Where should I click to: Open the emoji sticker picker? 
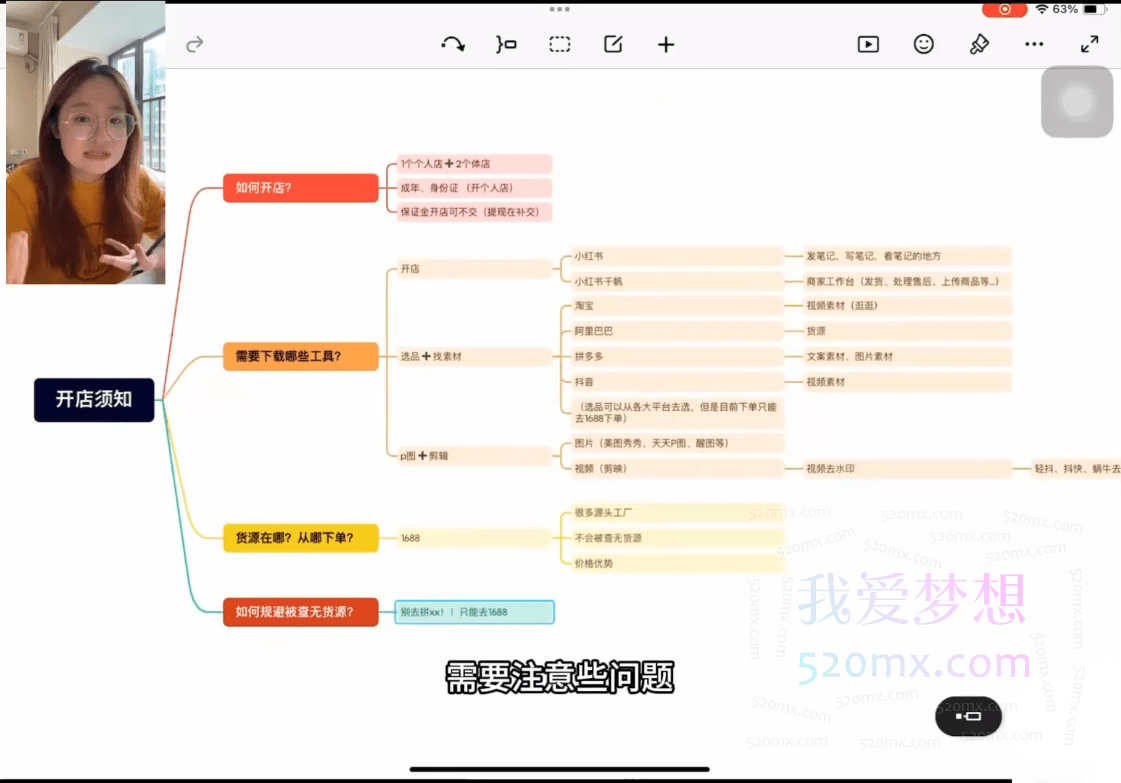click(x=923, y=44)
